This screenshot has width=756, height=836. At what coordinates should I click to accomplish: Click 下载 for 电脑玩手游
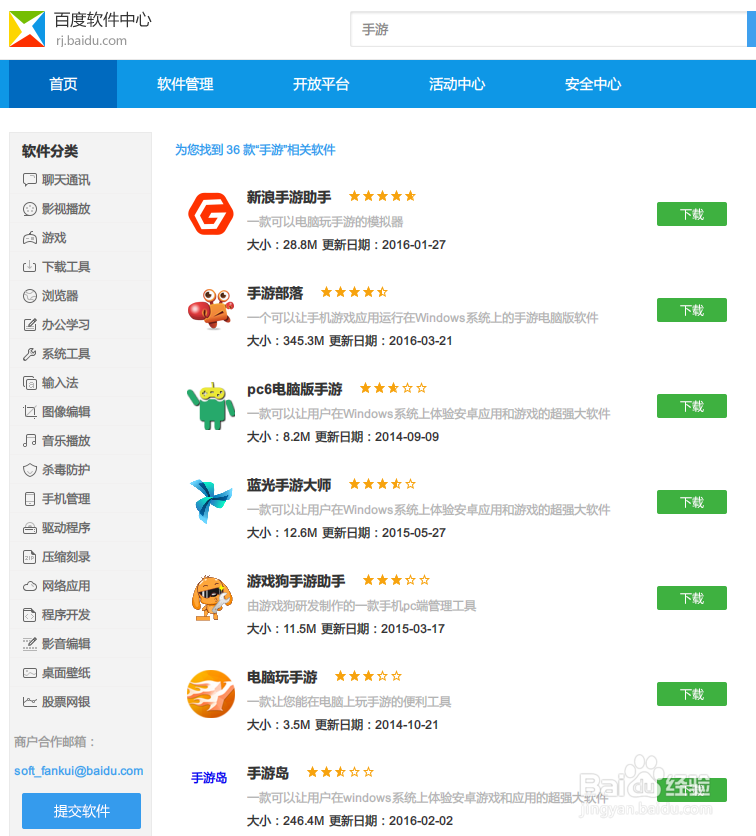pyautogui.click(x=691, y=694)
